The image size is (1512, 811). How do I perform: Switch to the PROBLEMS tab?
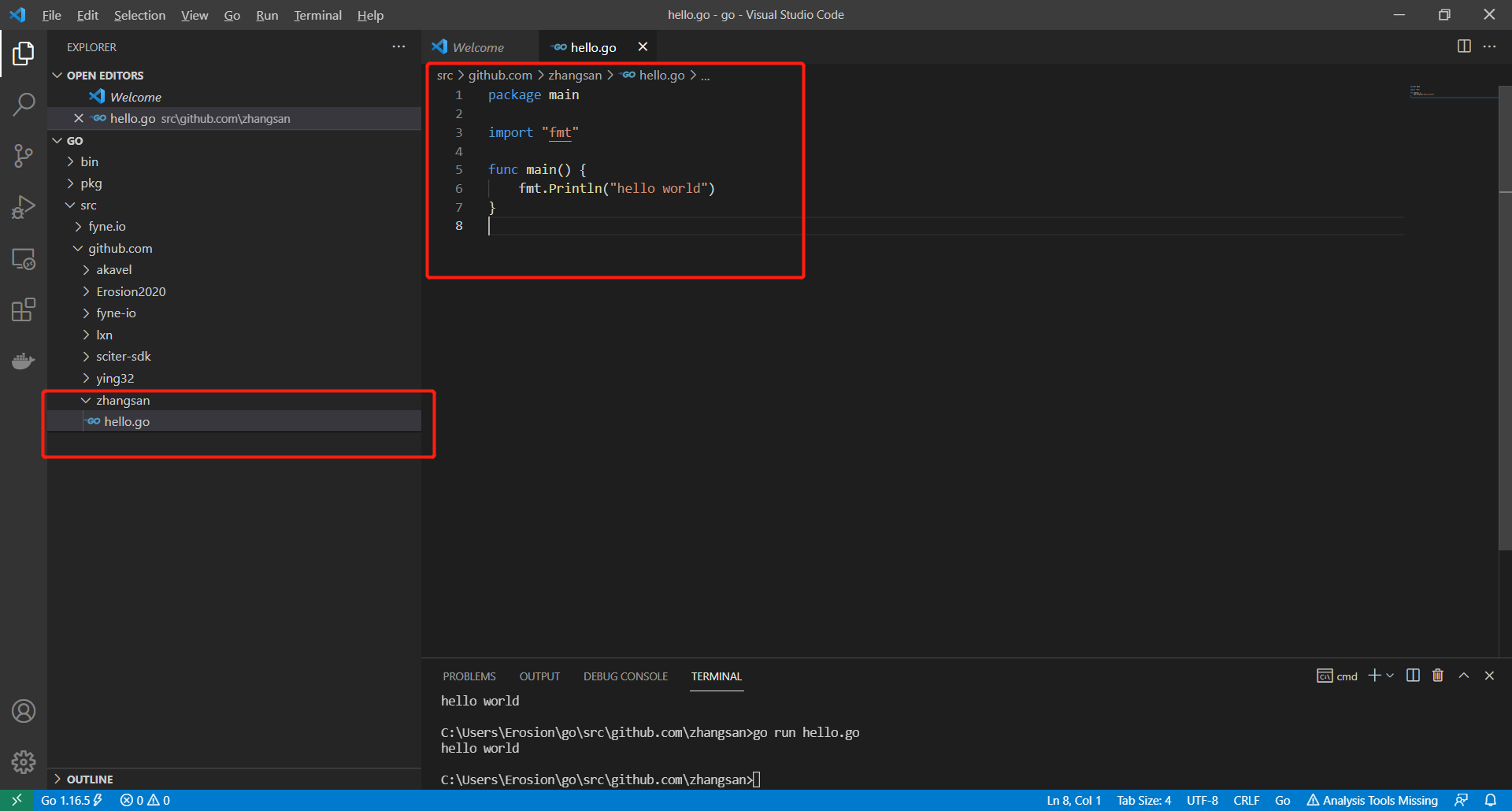469,676
